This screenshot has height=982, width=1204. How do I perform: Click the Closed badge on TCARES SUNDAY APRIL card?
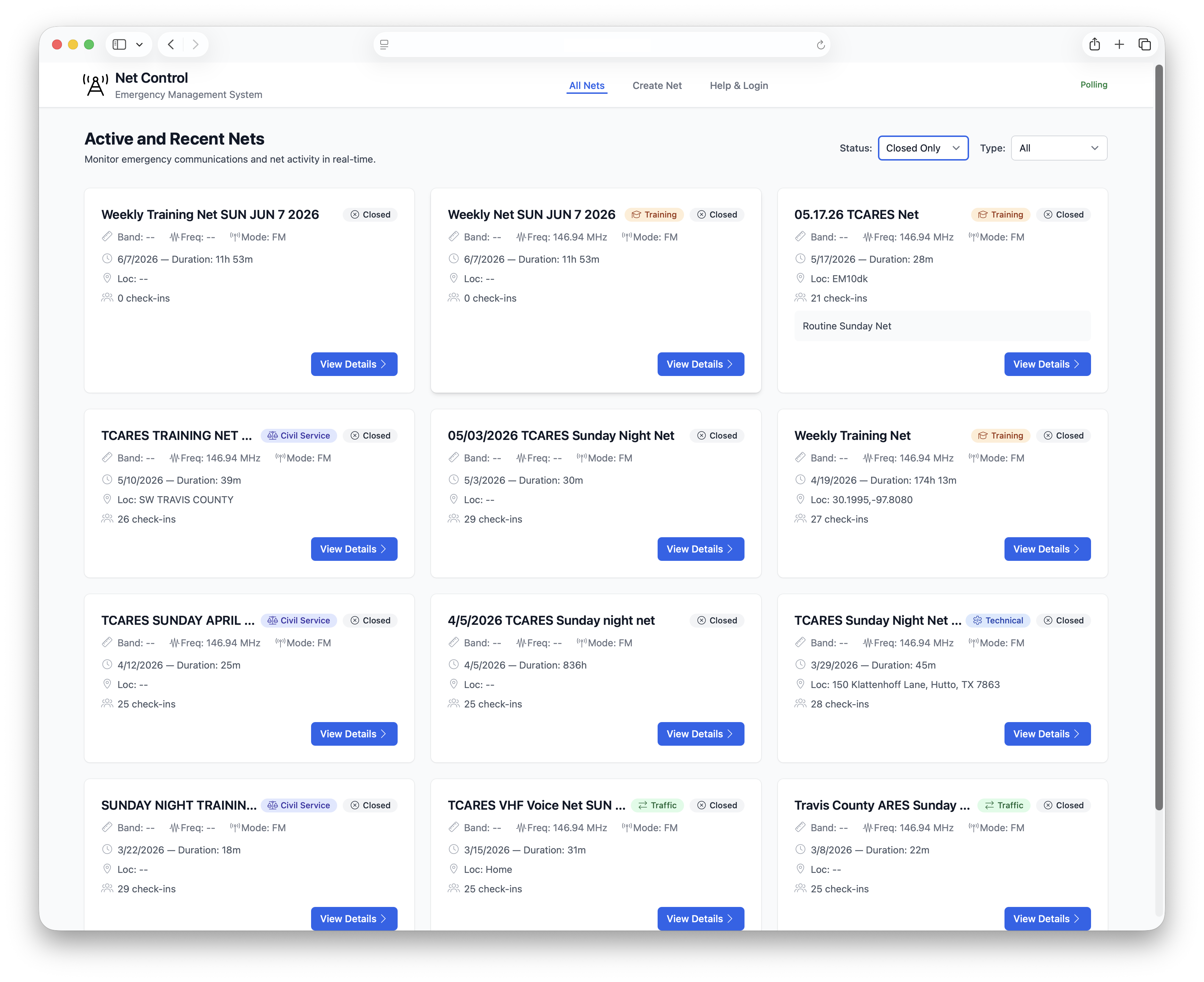click(x=371, y=620)
